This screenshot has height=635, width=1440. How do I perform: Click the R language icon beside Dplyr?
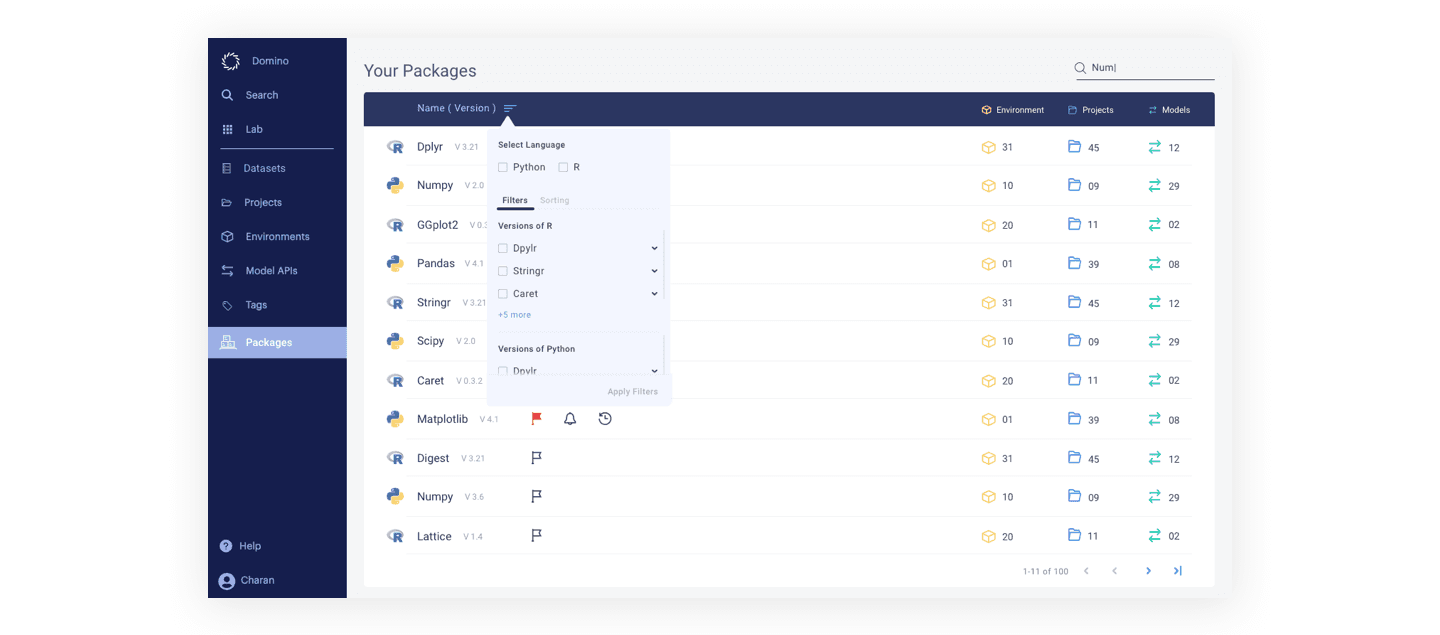(x=395, y=147)
